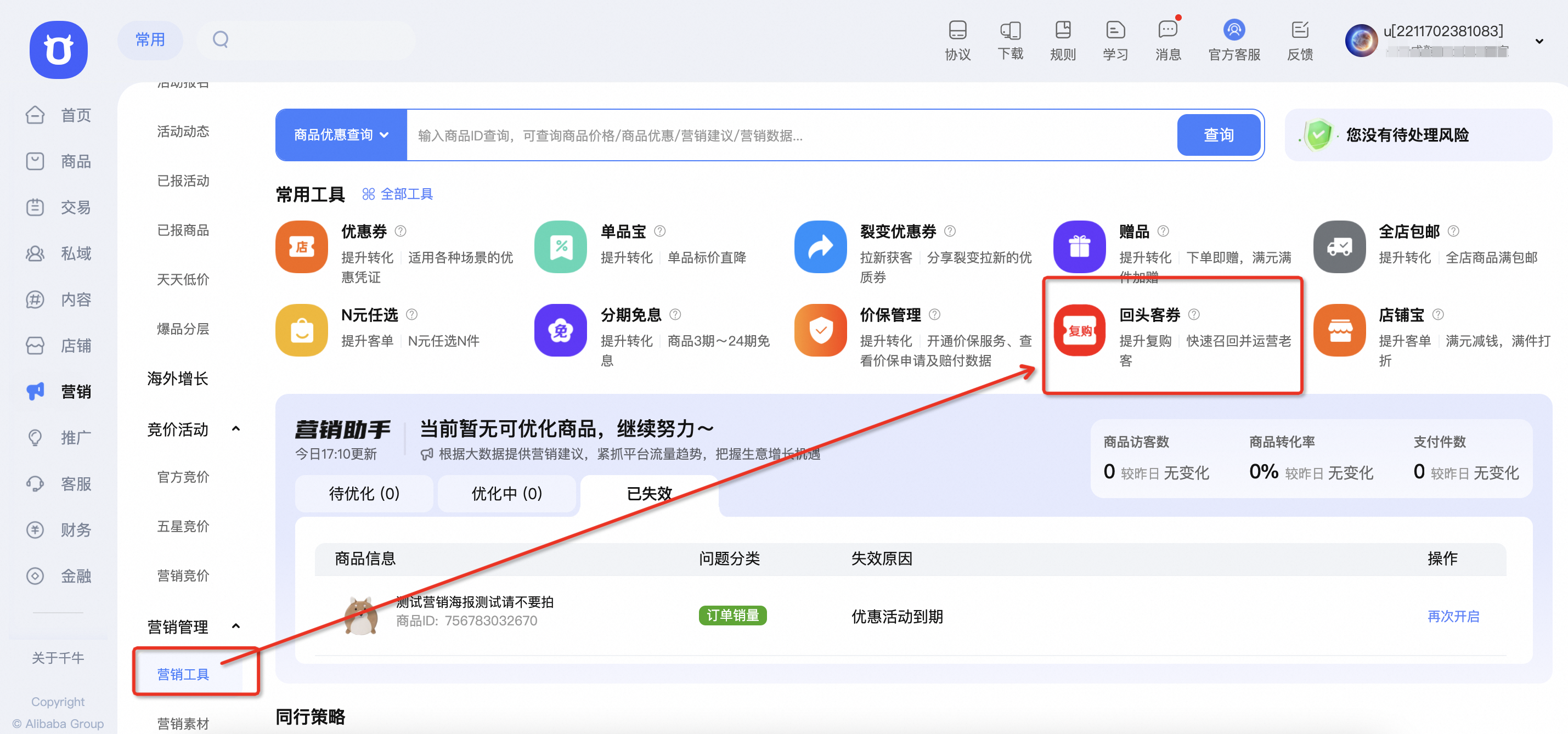
Task: Expand the account menu chevron
Action: 1539,41
